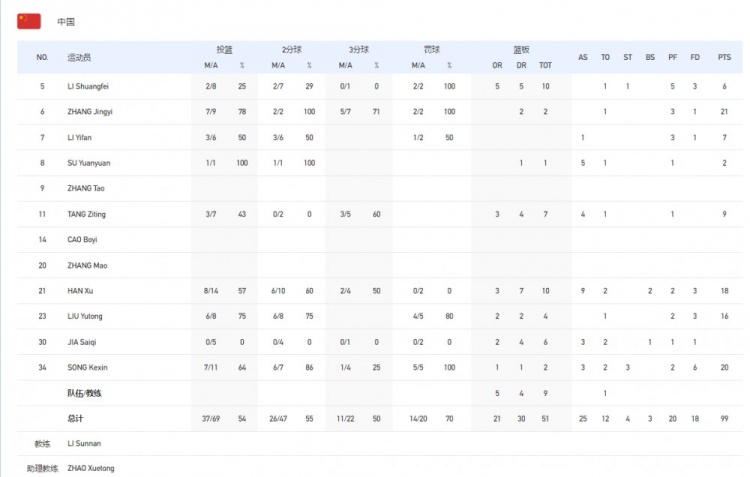Click the 3分球 column header
The image size is (750, 477).
click(357, 49)
